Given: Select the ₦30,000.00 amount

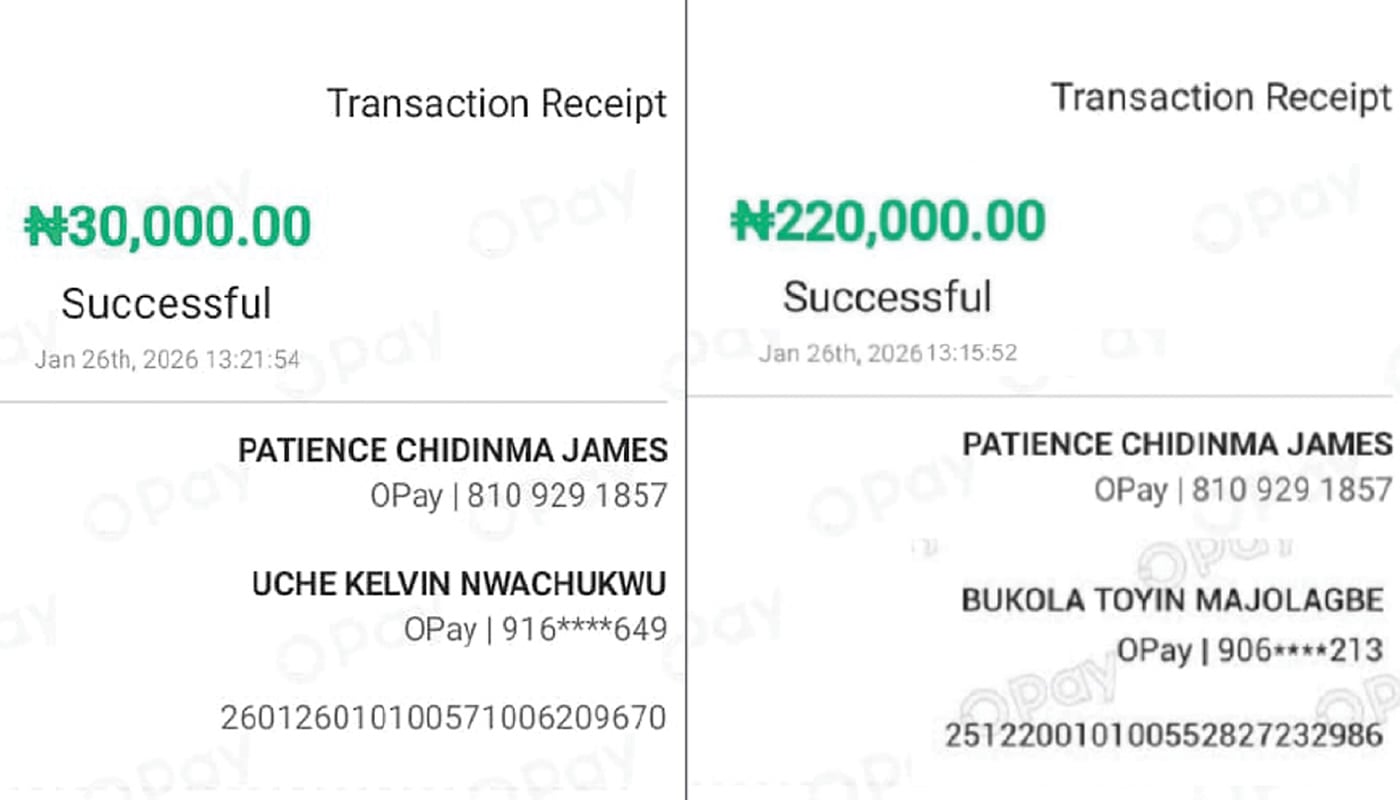Looking at the screenshot, I should coord(168,226).
